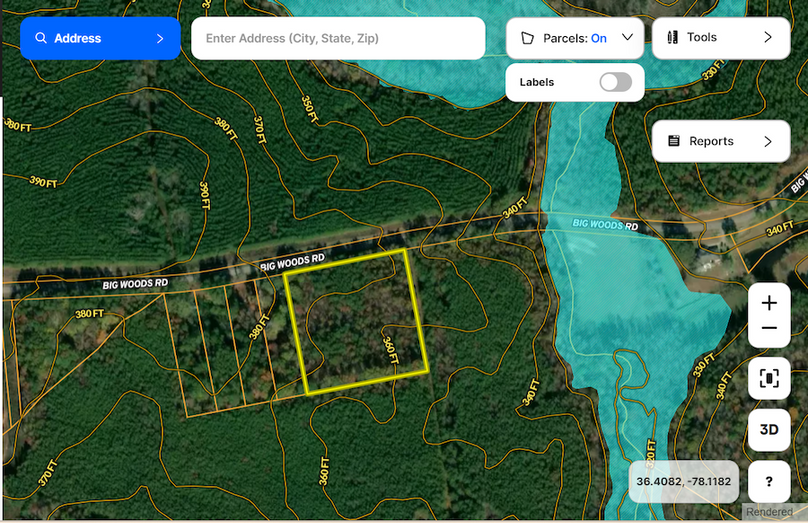Expand the Tools panel chevron
The height and width of the screenshot is (523, 808).
[x=768, y=37]
